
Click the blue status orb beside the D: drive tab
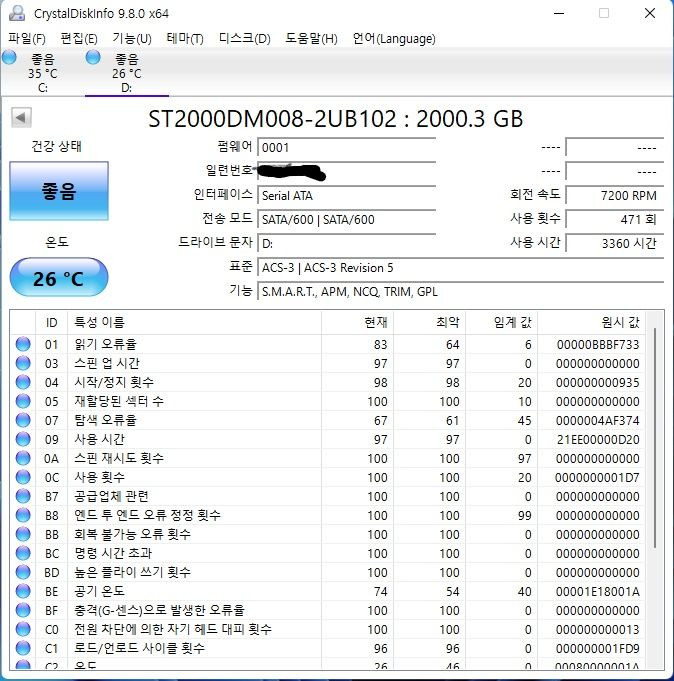click(93, 57)
